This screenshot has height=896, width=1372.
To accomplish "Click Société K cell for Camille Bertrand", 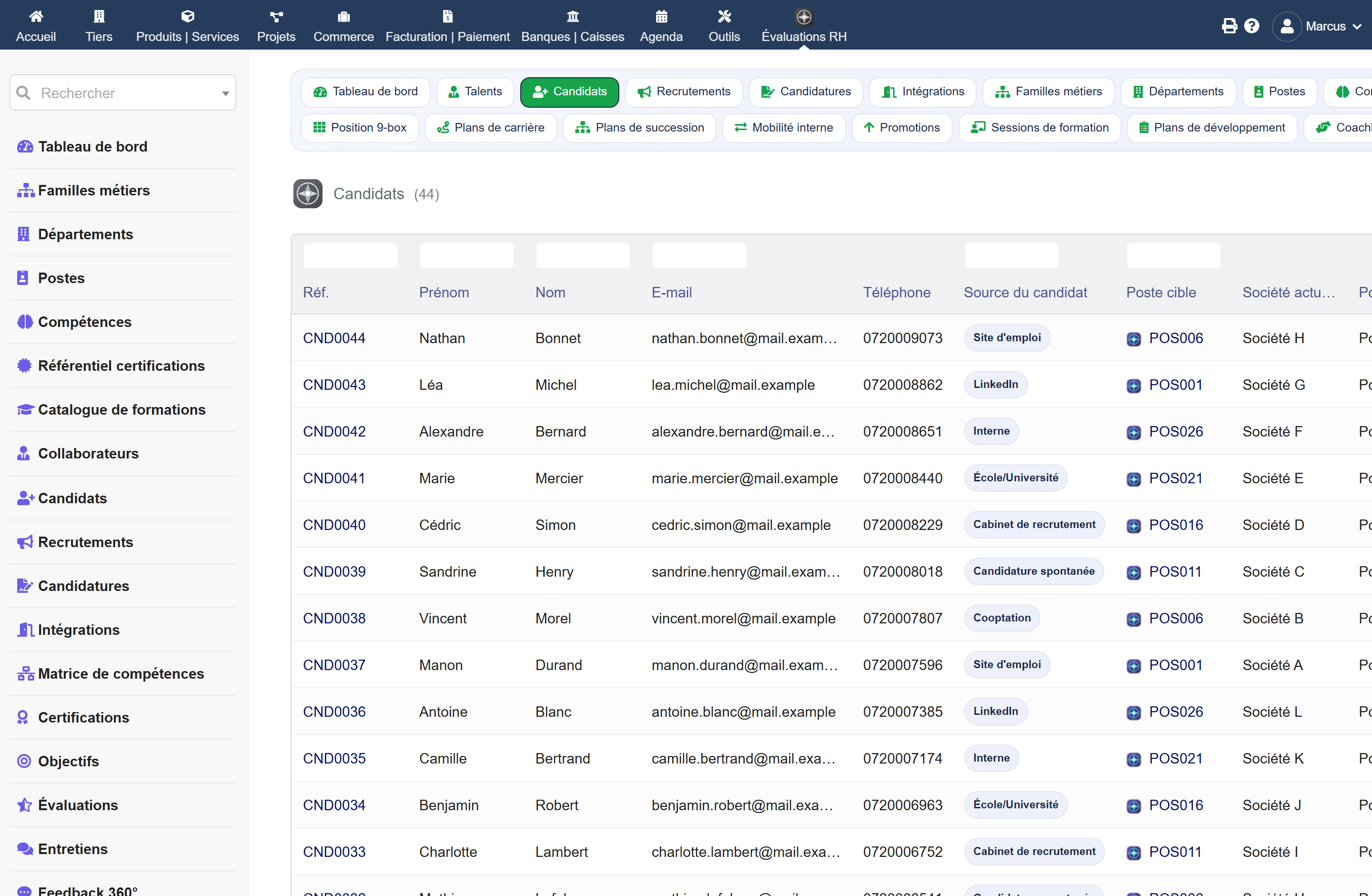I will (1273, 758).
